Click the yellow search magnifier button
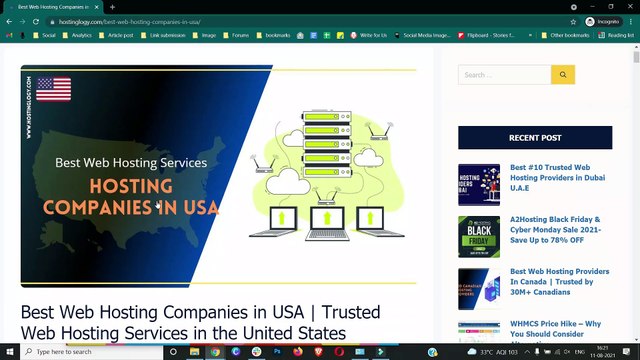The width and height of the screenshot is (640, 360). pyautogui.click(x=563, y=75)
